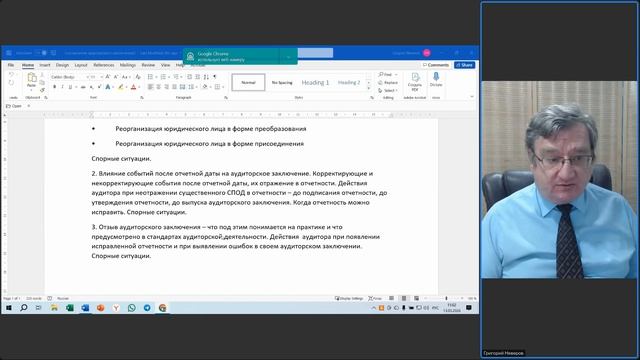Viewport: 640px width, 360px height.
Task: Click the Redo icon below Undo
Action: (x=11, y=83)
